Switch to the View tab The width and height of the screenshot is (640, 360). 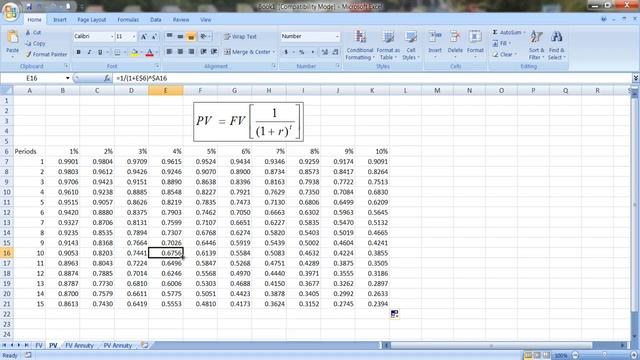point(206,20)
